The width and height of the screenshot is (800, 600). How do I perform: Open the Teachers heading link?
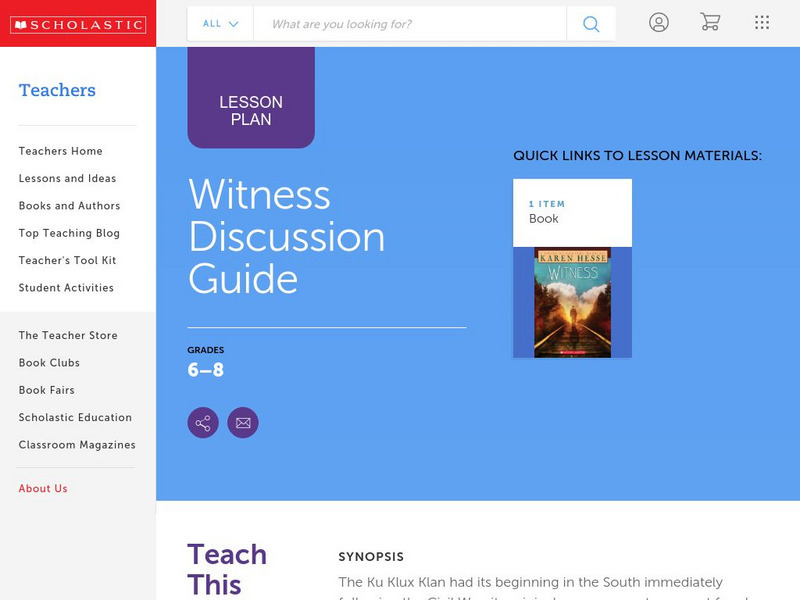point(57,90)
